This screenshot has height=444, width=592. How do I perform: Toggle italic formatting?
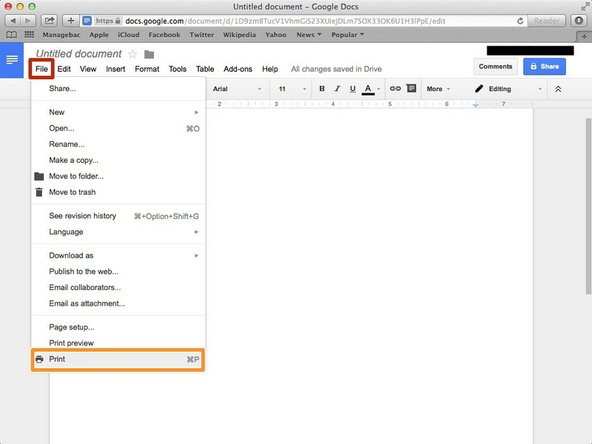click(337, 89)
